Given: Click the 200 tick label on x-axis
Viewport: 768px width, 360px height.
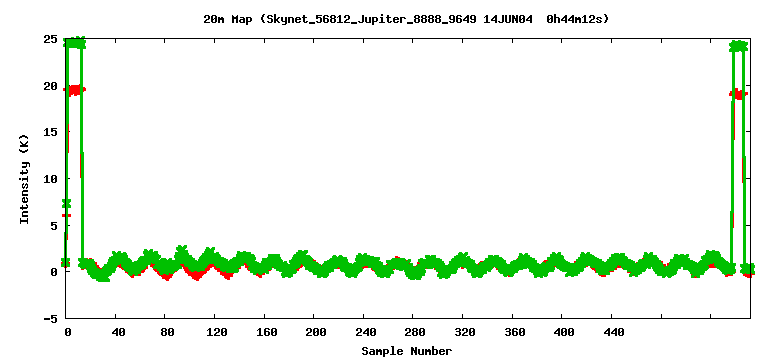Looking at the screenshot, I should 316,332.
